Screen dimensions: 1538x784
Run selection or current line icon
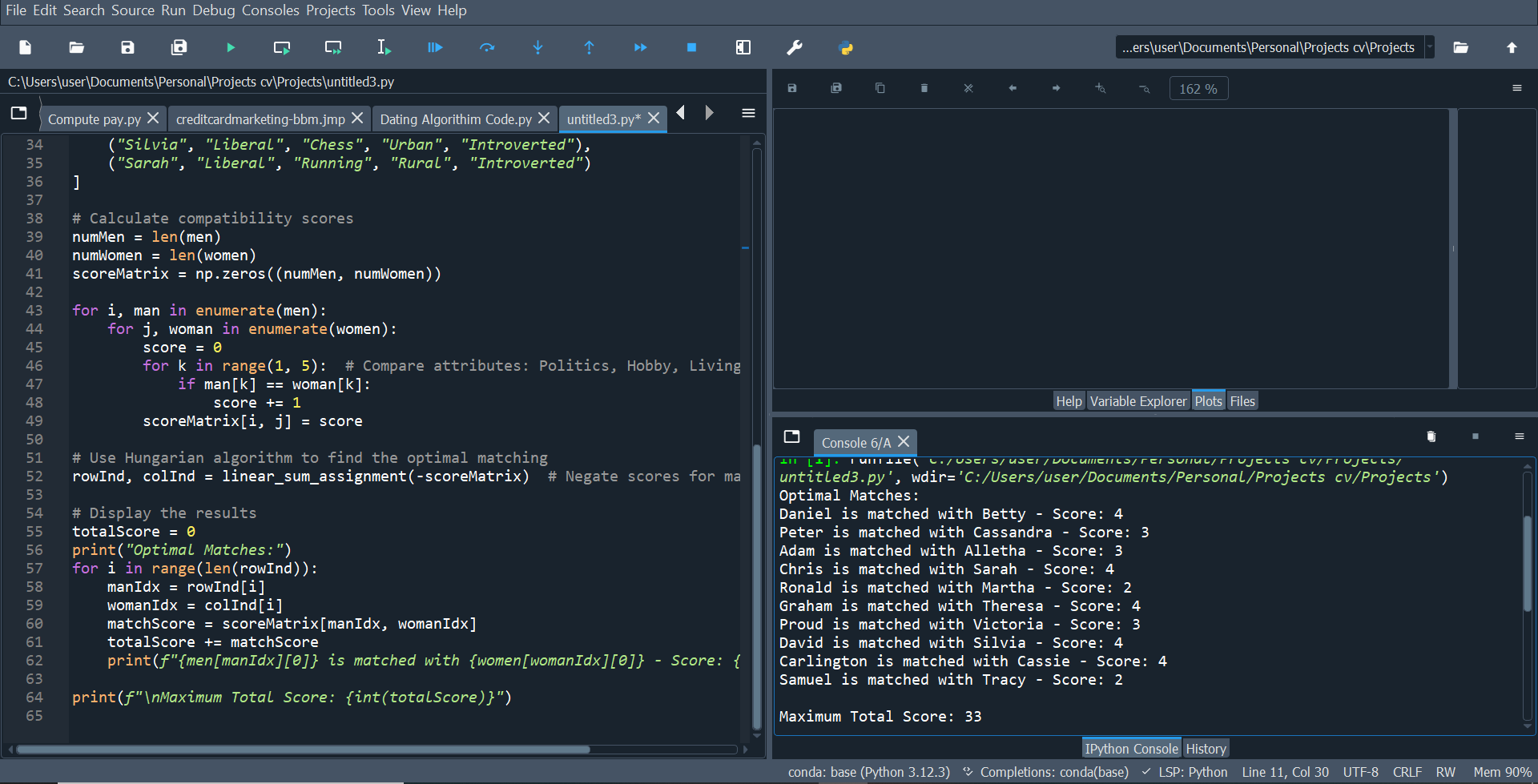click(384, 47)
